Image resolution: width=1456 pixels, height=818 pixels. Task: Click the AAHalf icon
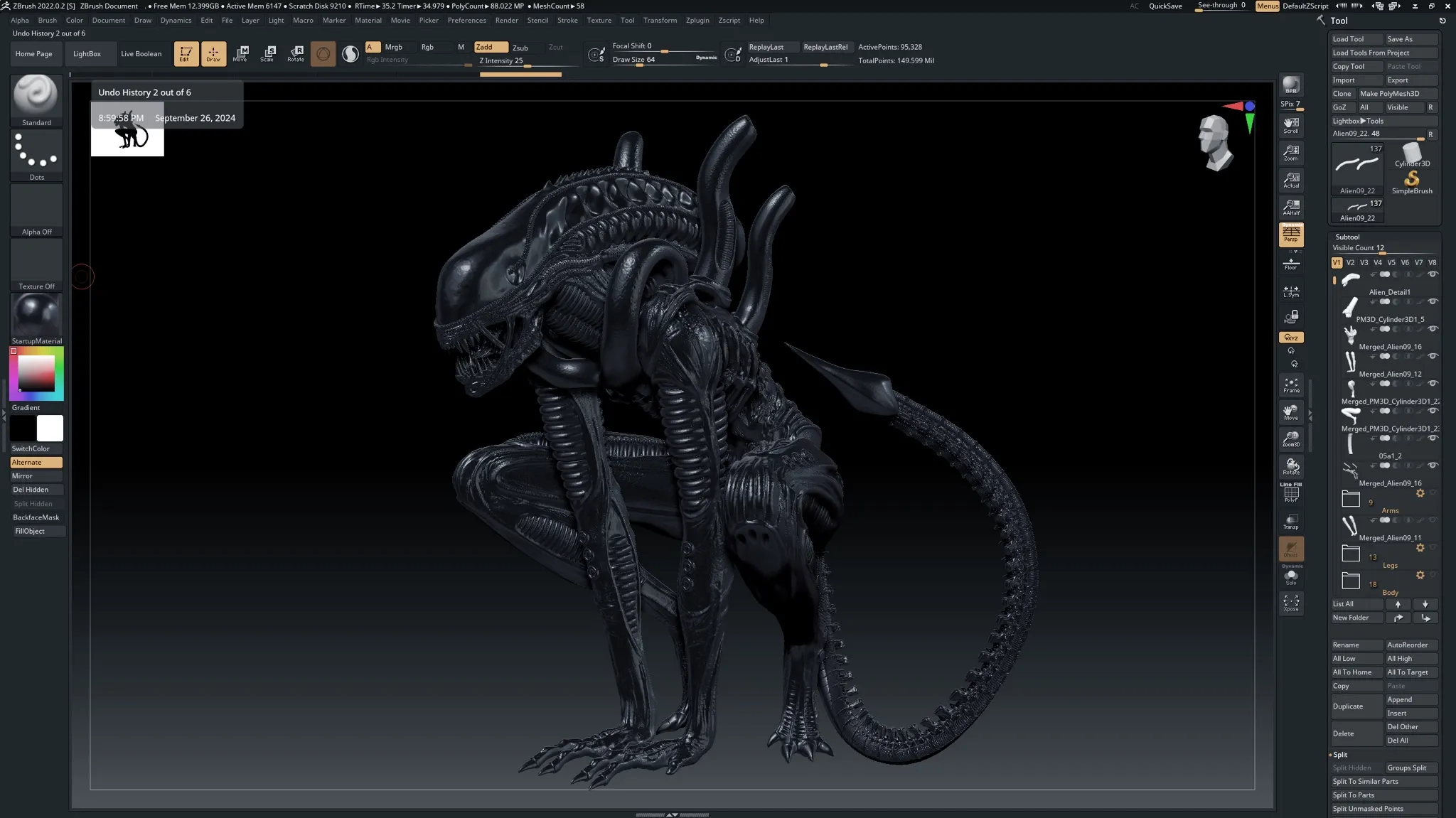pyautogui.click(x=1291, y=207)
